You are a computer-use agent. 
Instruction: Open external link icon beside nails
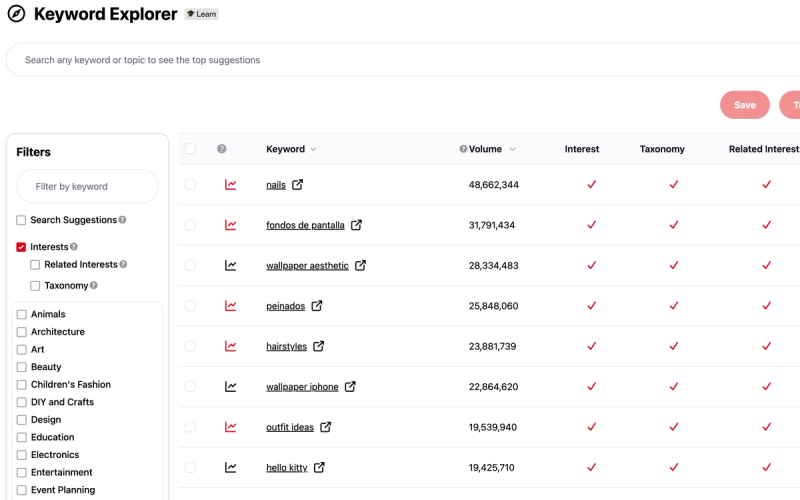[x=297, y=185]
